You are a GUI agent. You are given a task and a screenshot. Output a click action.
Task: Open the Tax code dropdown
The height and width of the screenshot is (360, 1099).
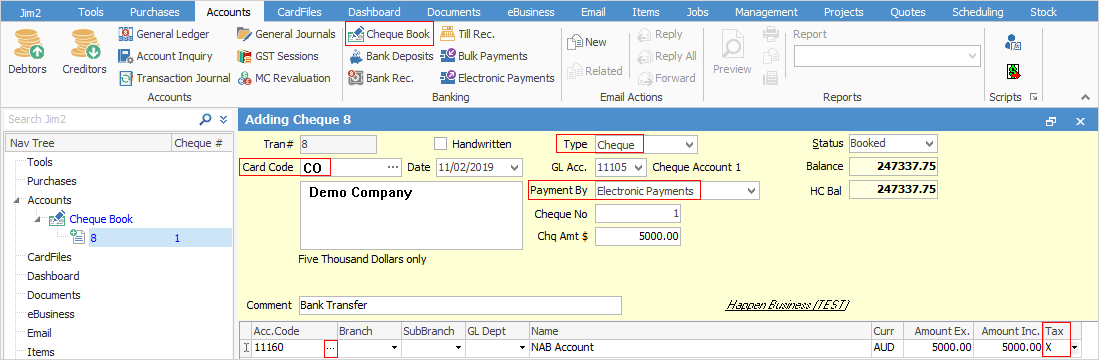pyautogui.click(x=1074, y=347)
